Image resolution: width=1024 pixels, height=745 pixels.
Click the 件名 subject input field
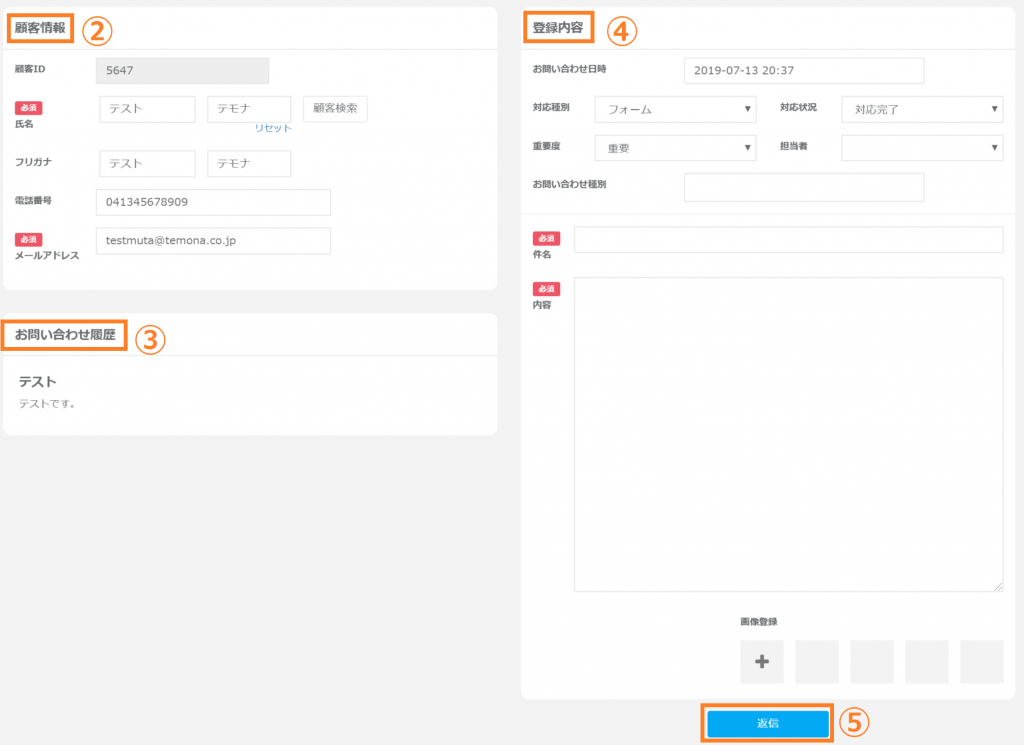click(x=788, y=240)
